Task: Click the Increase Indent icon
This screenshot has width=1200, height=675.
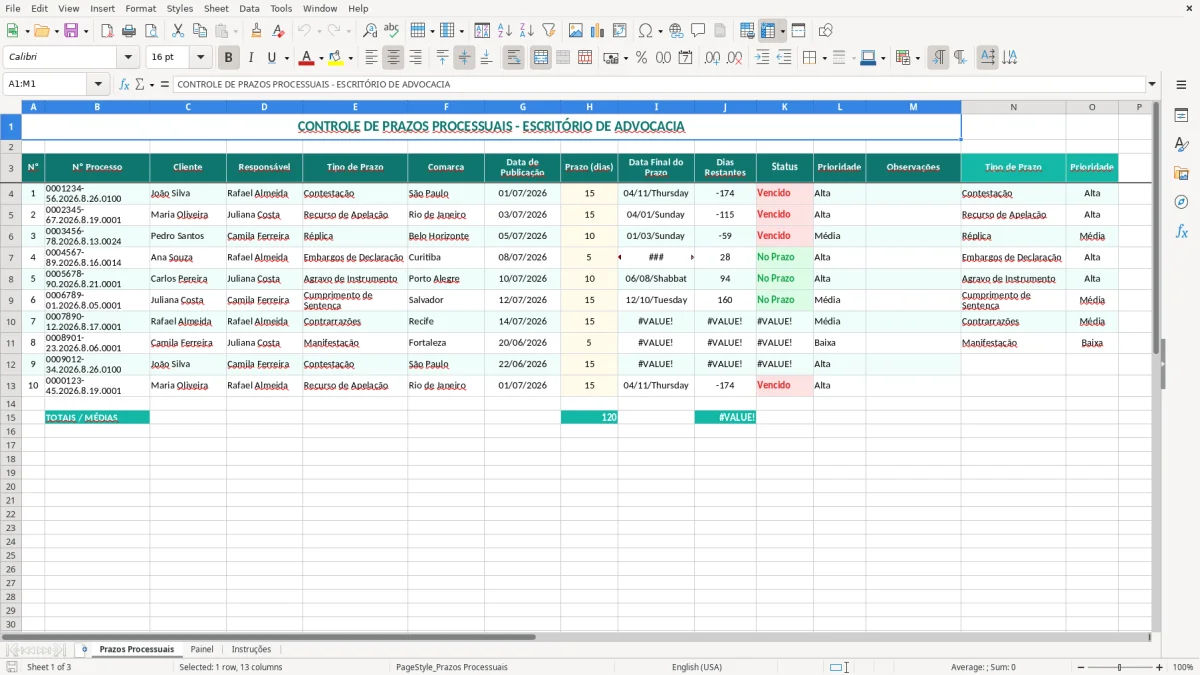Action: (x=762, y=58)
